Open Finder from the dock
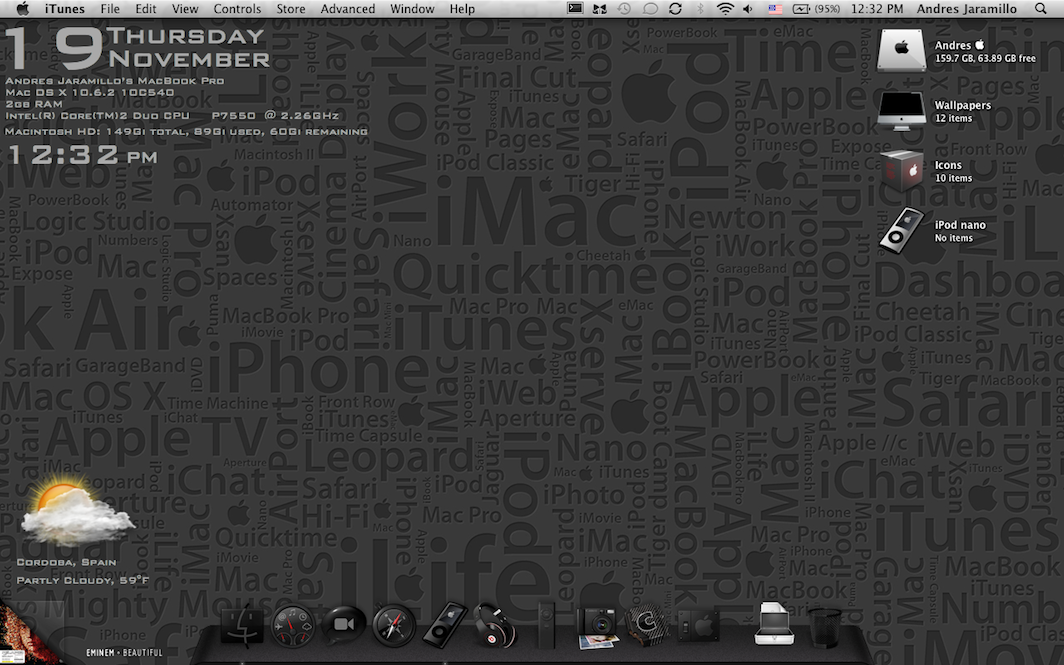 tap(243, 624)
